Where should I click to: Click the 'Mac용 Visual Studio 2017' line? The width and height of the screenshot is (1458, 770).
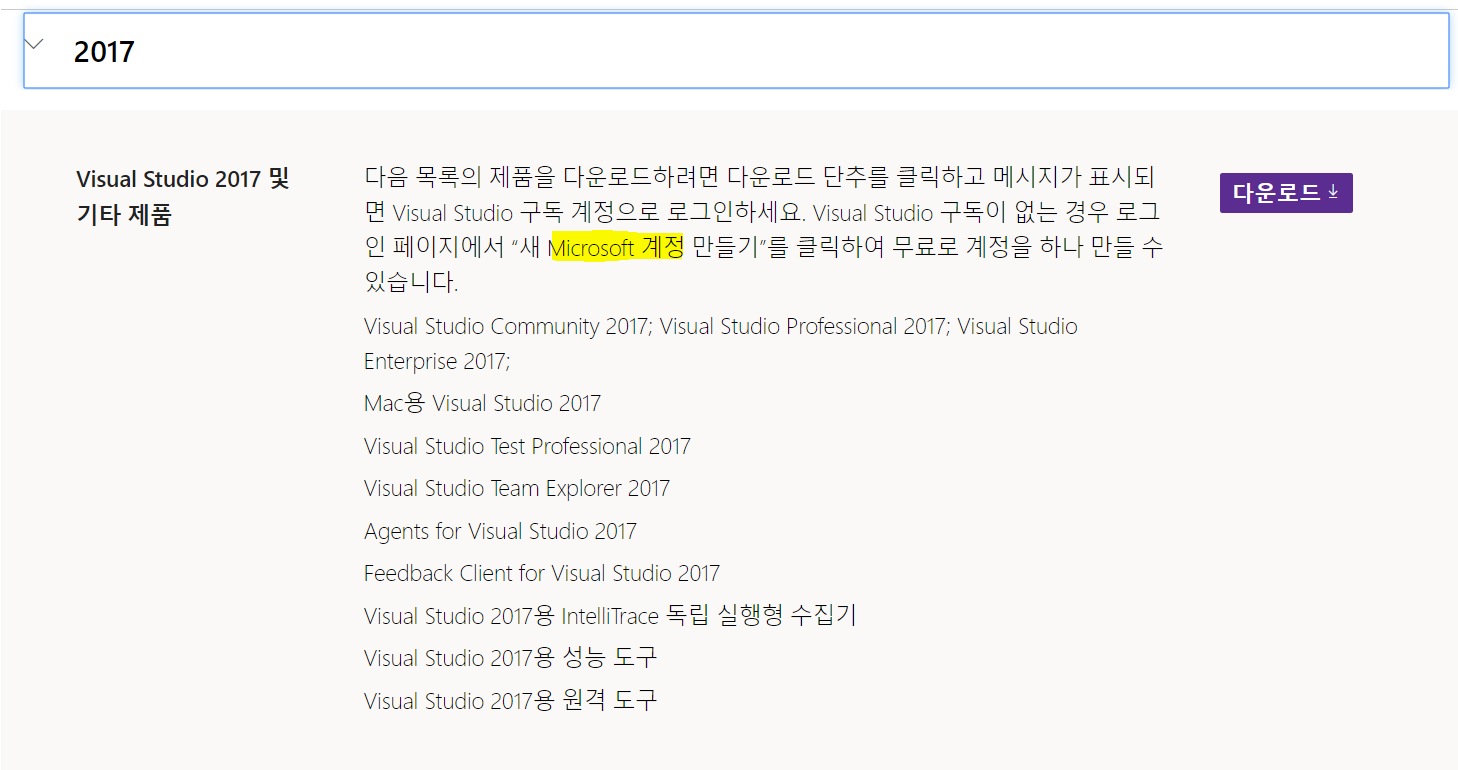point(482,404)
